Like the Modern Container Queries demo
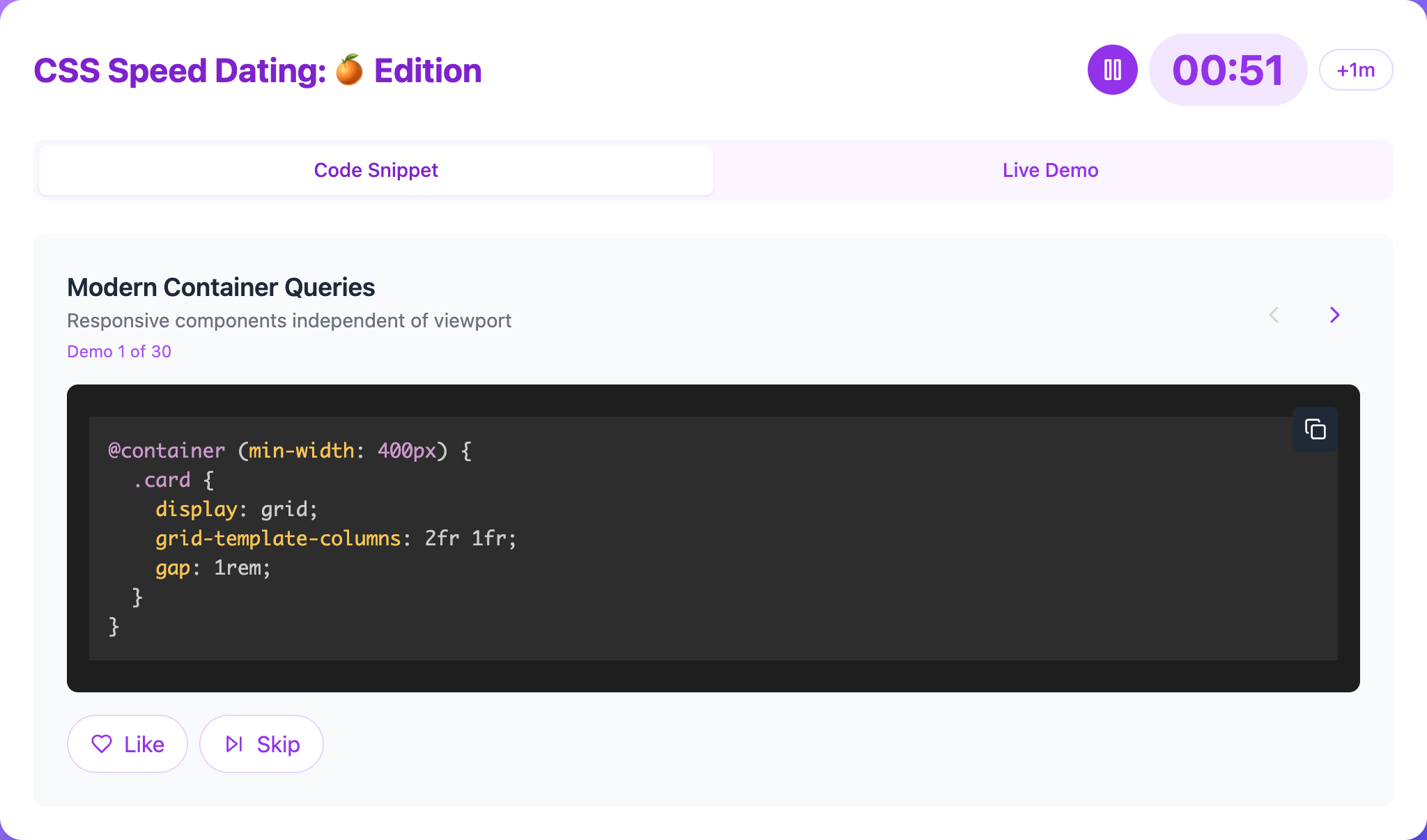1427x840 pixels. pos(128,744)
